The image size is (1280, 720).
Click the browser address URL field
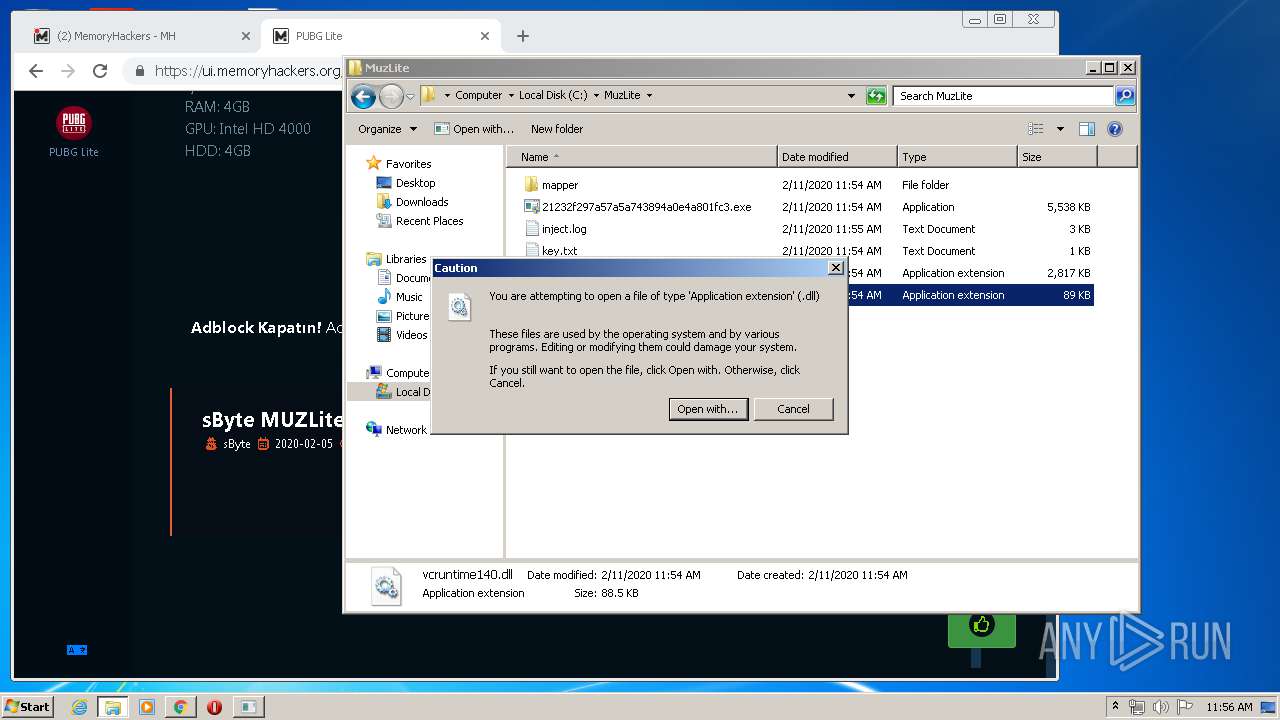coord(247,71)
